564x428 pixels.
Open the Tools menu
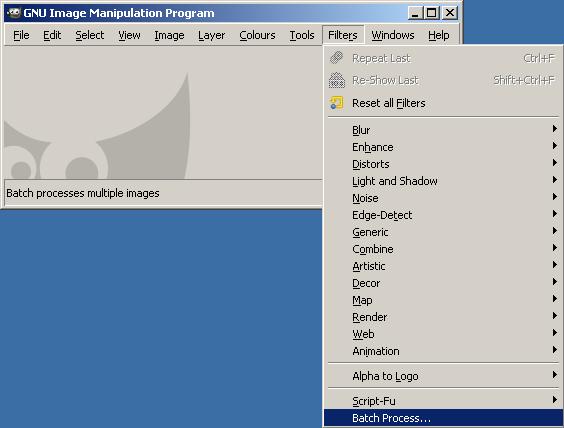(302, 35)
